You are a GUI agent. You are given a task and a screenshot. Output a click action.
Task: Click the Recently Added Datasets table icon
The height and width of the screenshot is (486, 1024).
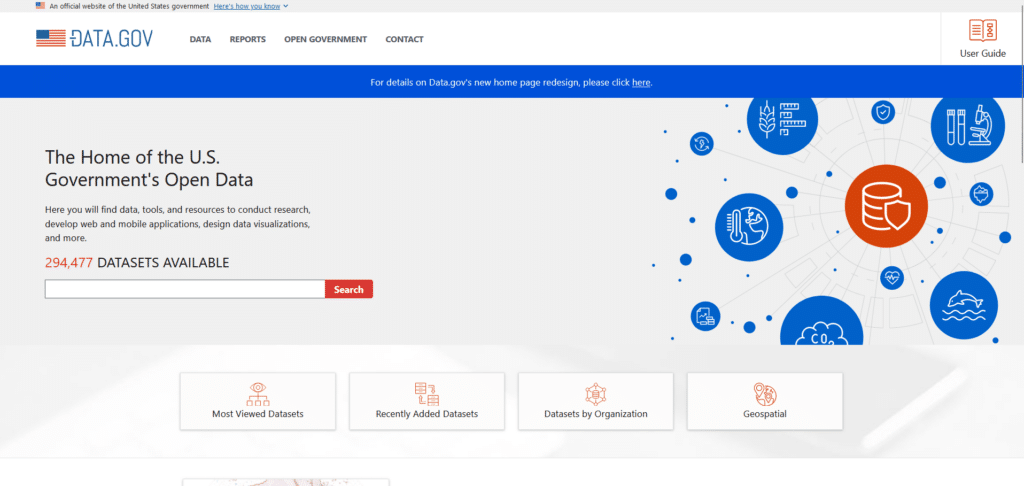click(x=426, y=394)
